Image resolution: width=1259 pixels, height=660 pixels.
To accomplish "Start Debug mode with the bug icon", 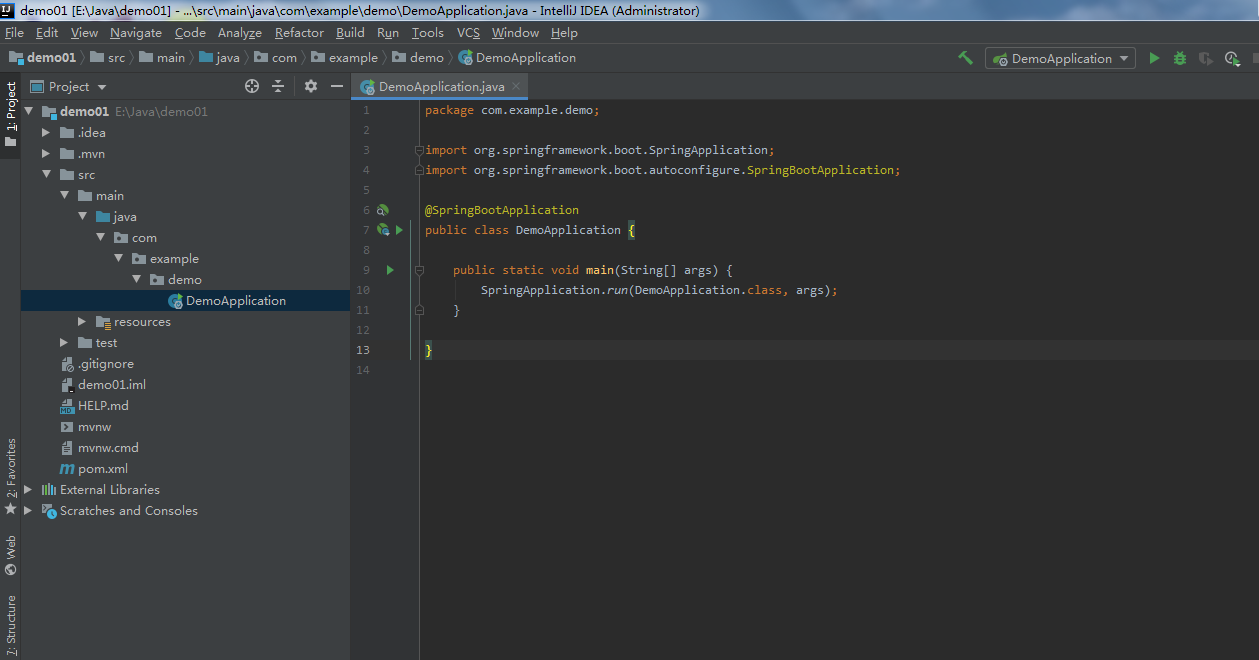I will tap(1179, 58).
